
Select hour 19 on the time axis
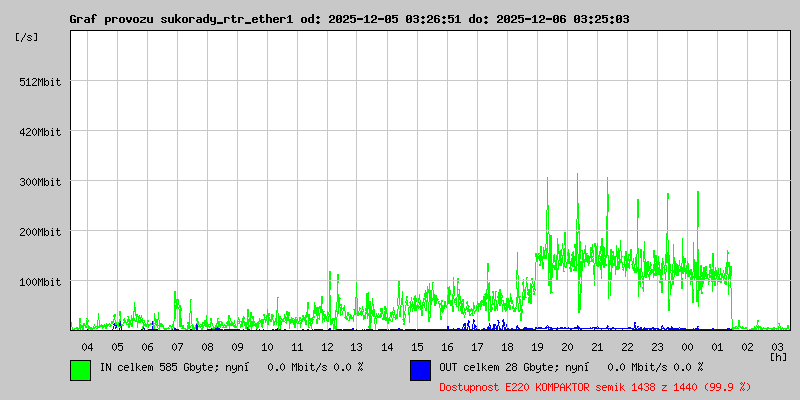pyautogui.click(x=537, y=347)
